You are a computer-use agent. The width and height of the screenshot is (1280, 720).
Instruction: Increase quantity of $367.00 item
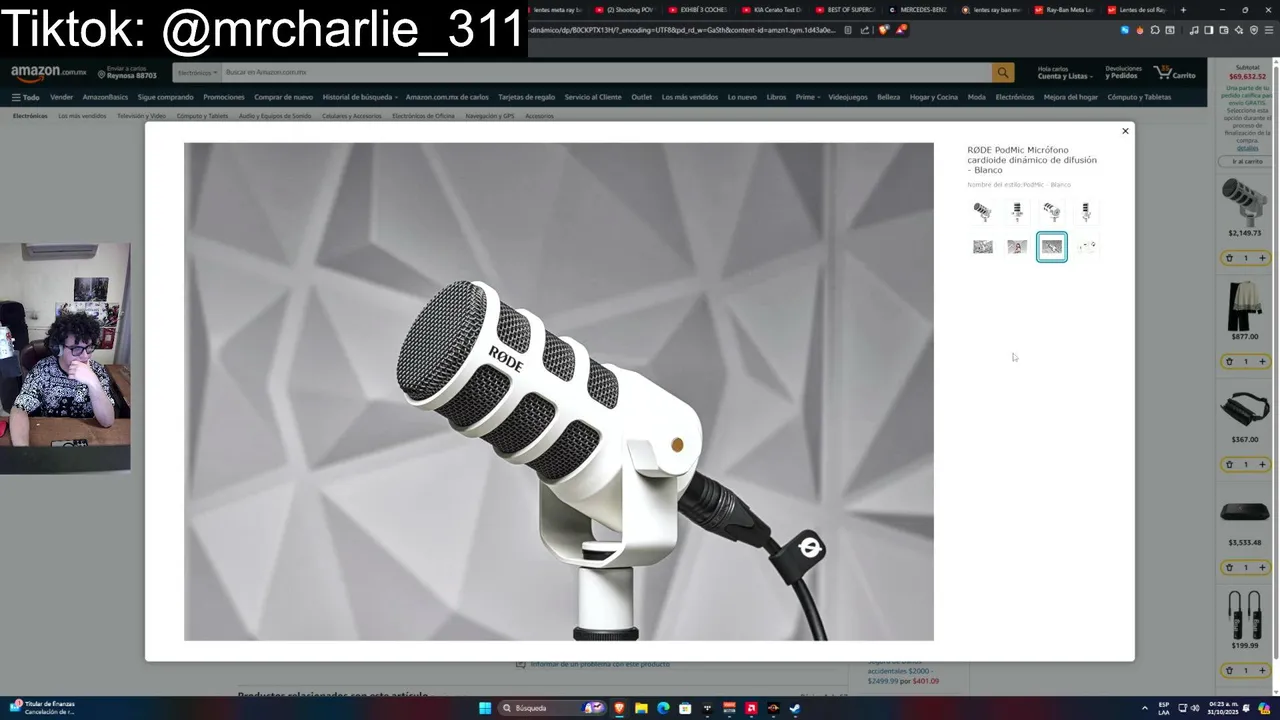(x=1262, y=464)
